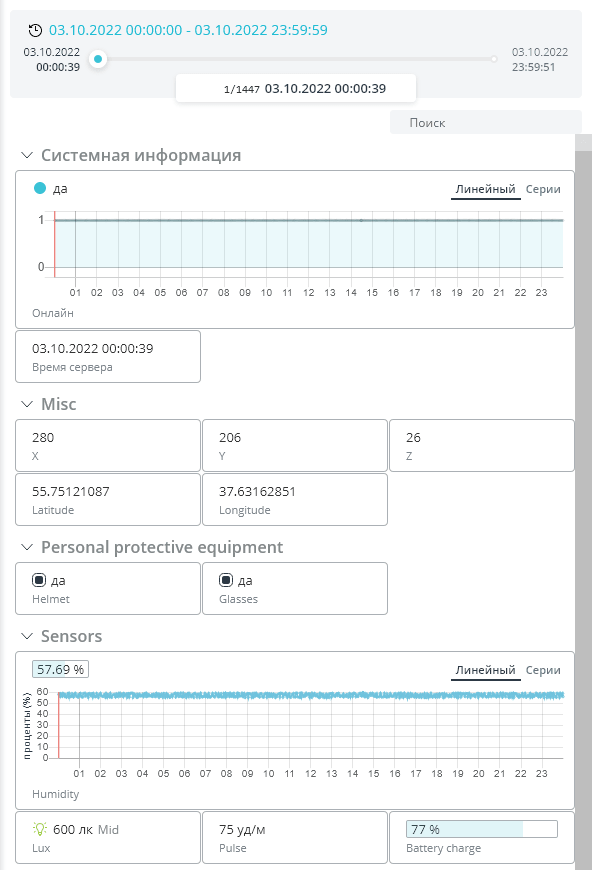Open the date range 03.10.2022 link

tap(188, 30)
